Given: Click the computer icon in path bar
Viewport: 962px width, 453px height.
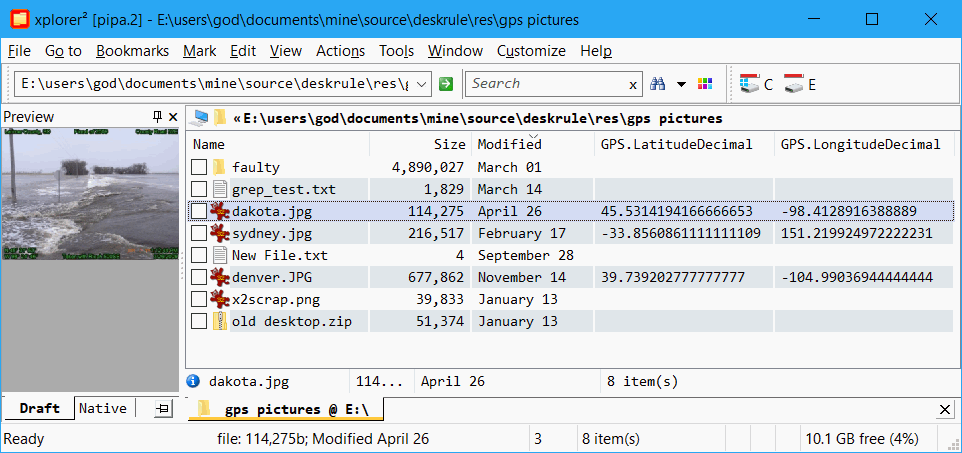Looking at the screenshot, I should pyautogui.click(x=199, y=118).
